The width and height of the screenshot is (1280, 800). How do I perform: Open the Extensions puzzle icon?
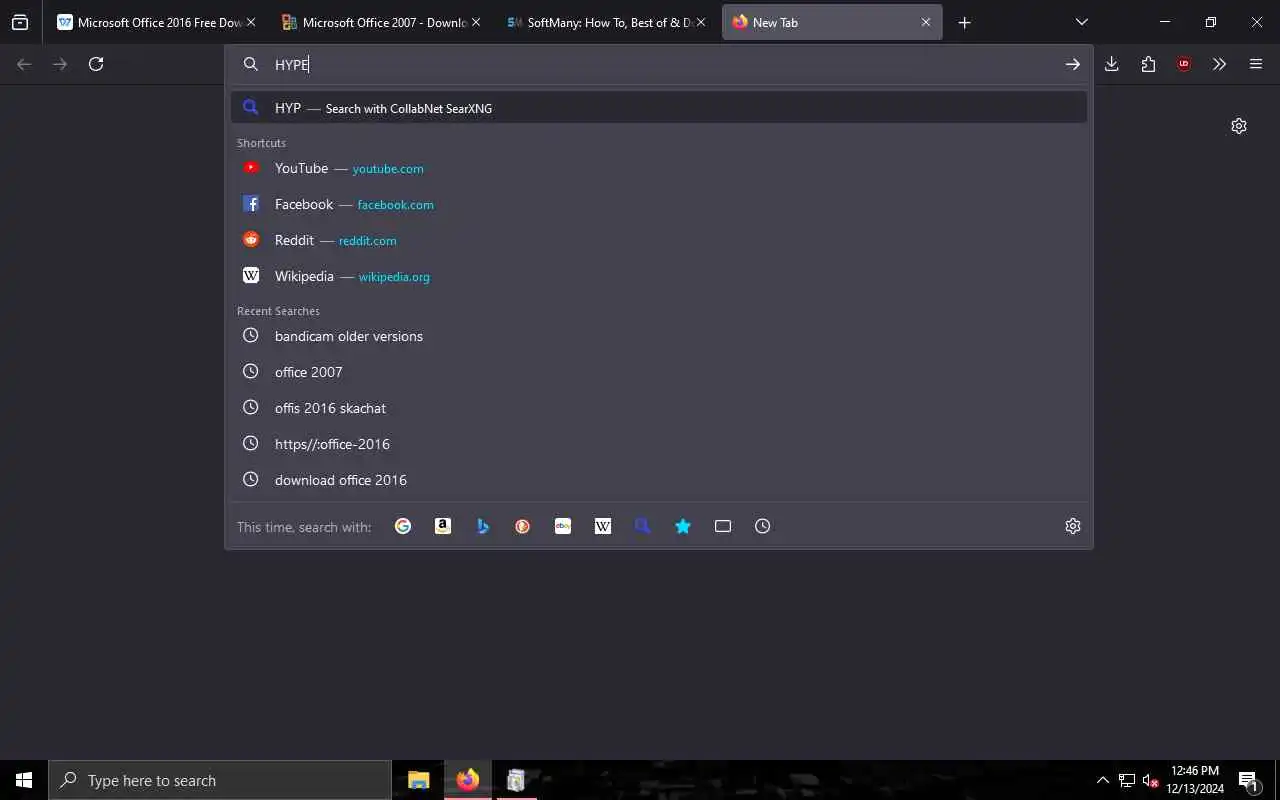pos(1148,64)
